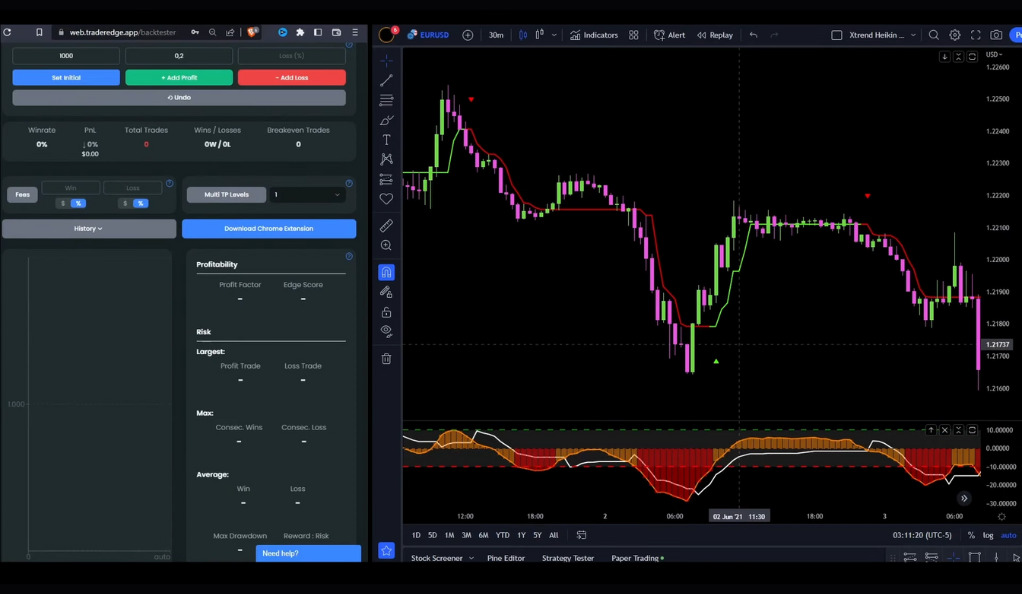
Task: Toggle magnet mode for drawings
Action: (x=387, y=273)
